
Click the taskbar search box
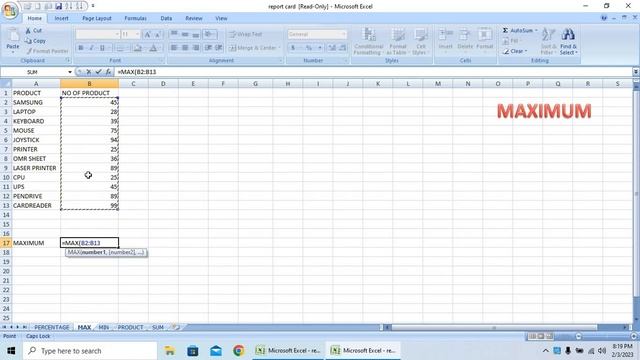(x=90, y=351)
